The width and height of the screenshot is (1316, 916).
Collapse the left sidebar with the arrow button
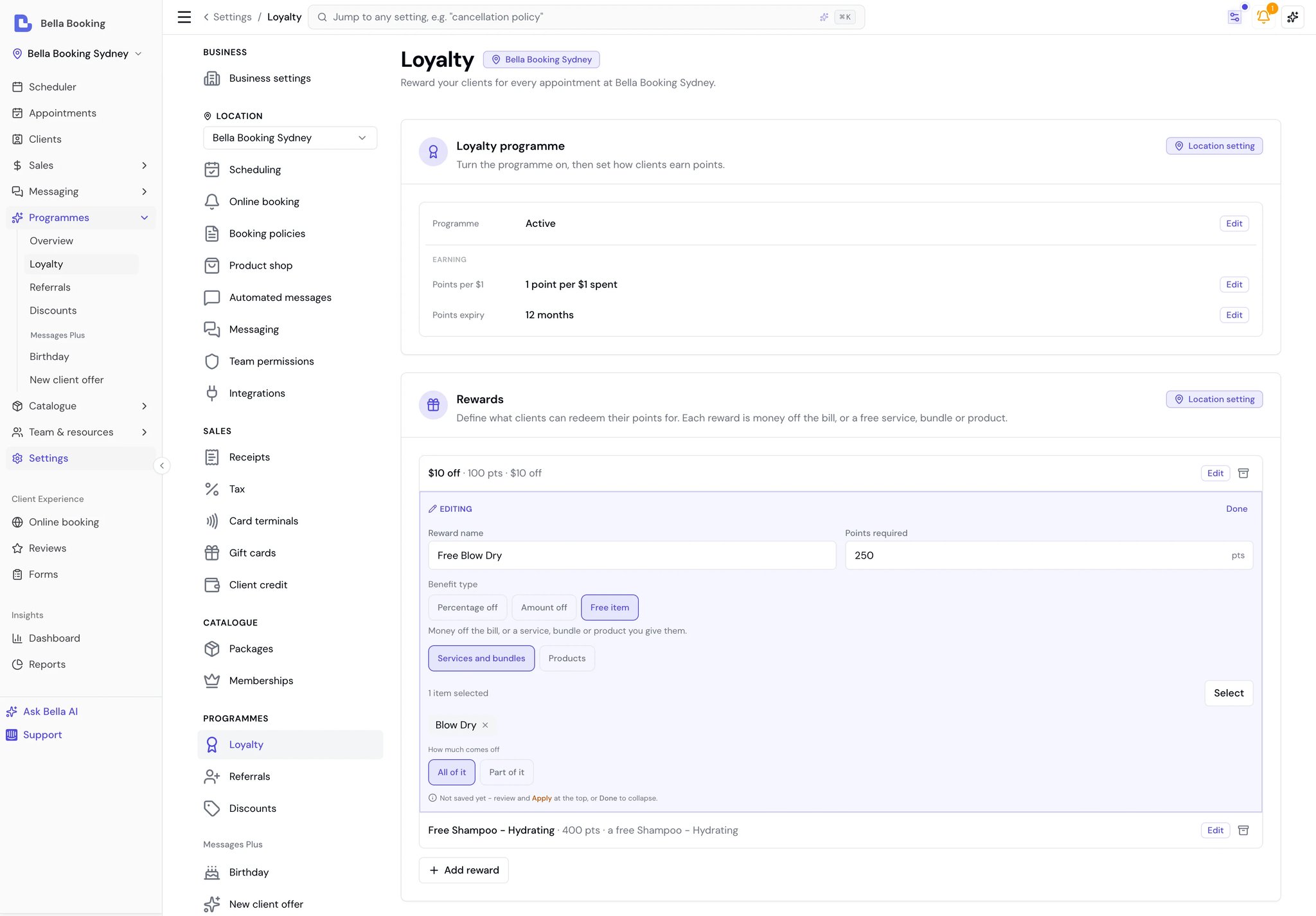162,465
